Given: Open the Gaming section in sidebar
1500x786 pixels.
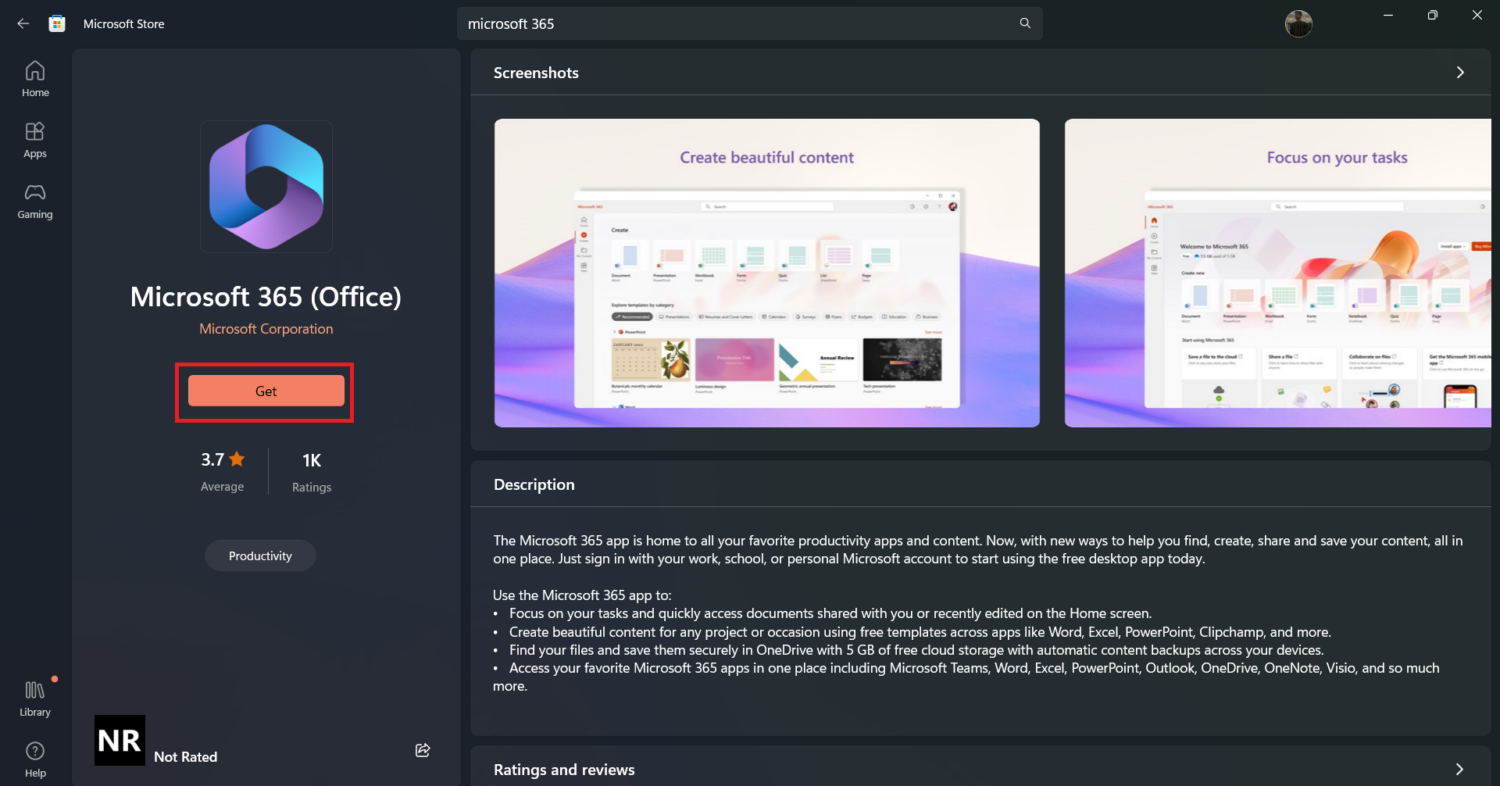Looking at the screenshot, I should coord(35,201).
